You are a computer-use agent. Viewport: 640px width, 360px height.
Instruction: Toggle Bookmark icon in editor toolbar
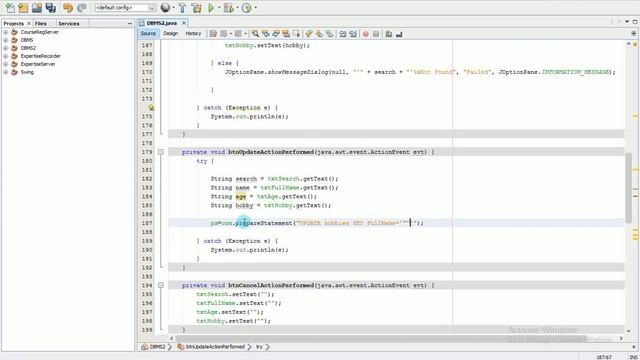coord(329,34)
